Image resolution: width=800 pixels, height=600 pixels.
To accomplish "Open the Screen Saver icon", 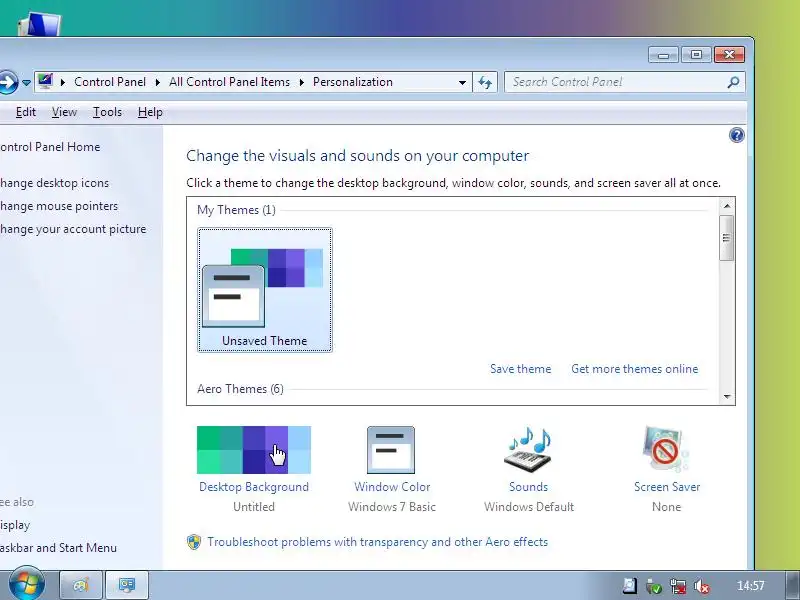I will 666,449.
